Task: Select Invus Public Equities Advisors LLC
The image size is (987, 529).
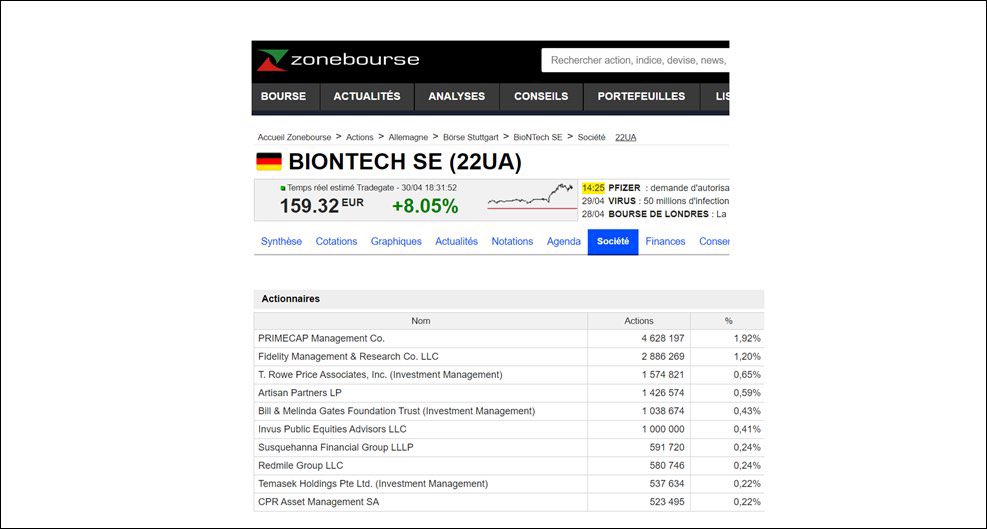Action: click(x=509, y=429)
